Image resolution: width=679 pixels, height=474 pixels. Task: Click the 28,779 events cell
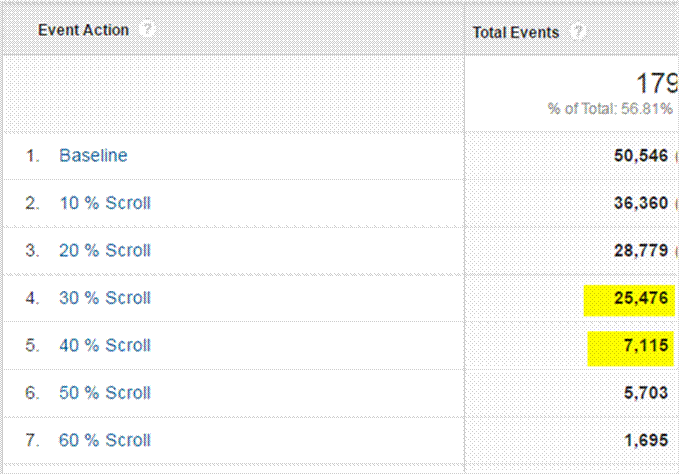(641, 250)
